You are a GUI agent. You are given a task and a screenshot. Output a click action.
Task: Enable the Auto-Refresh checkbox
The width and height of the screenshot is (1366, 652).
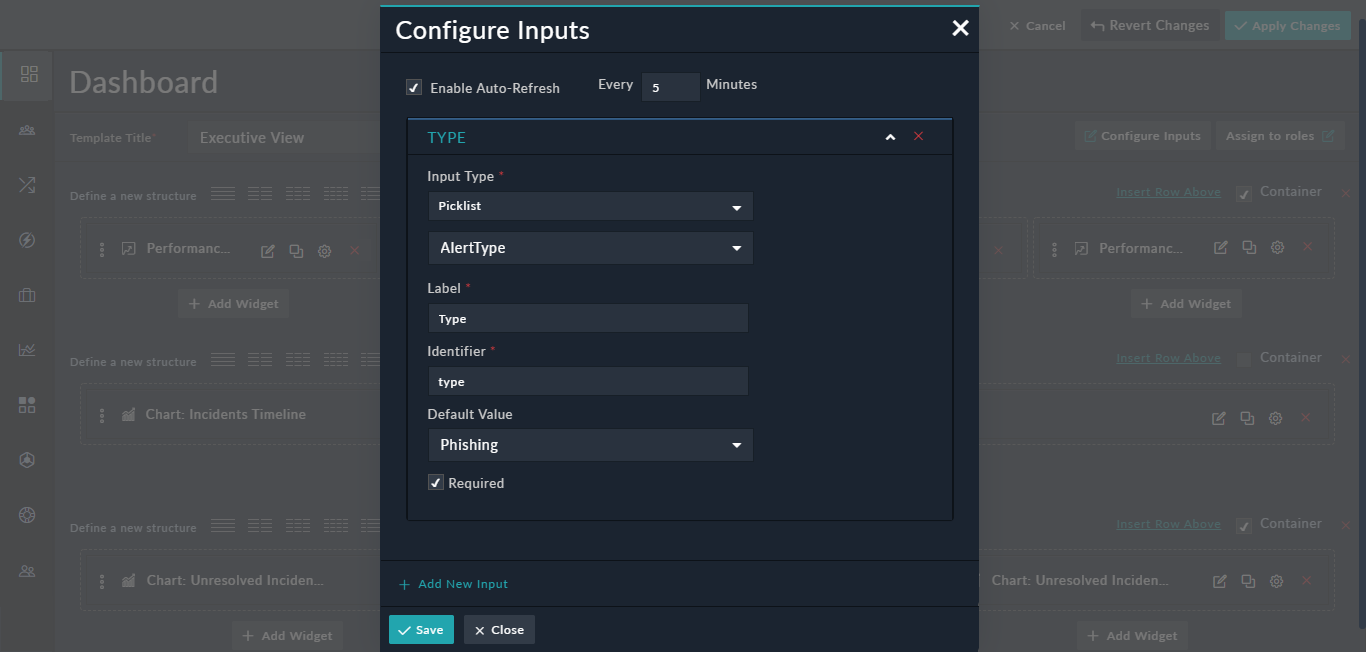(413, 87)
